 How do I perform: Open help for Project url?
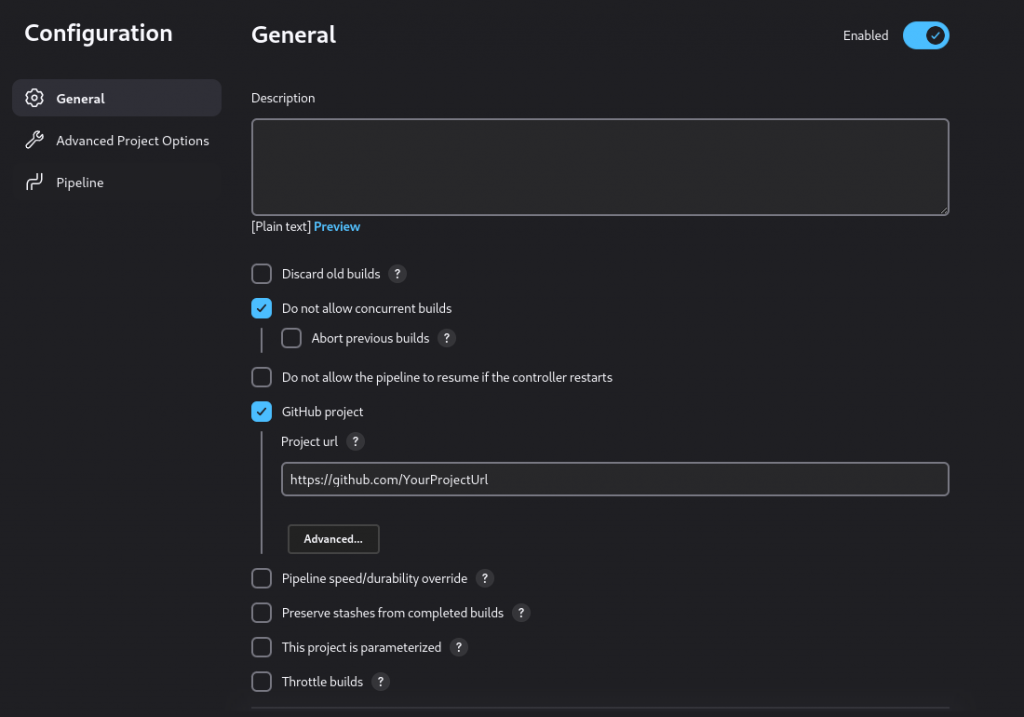355,441
